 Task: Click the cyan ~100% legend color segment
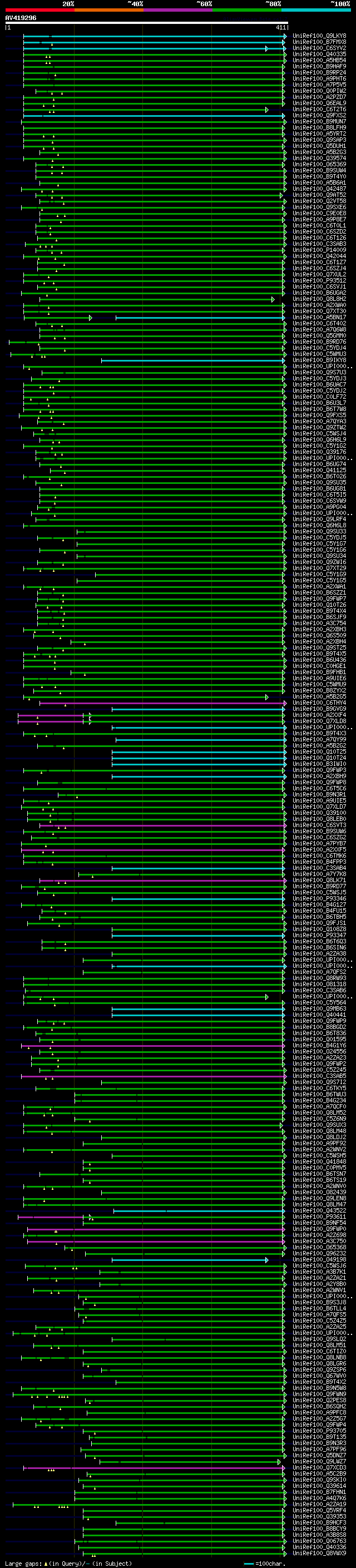pyautogui.click(x=317, y=10)
